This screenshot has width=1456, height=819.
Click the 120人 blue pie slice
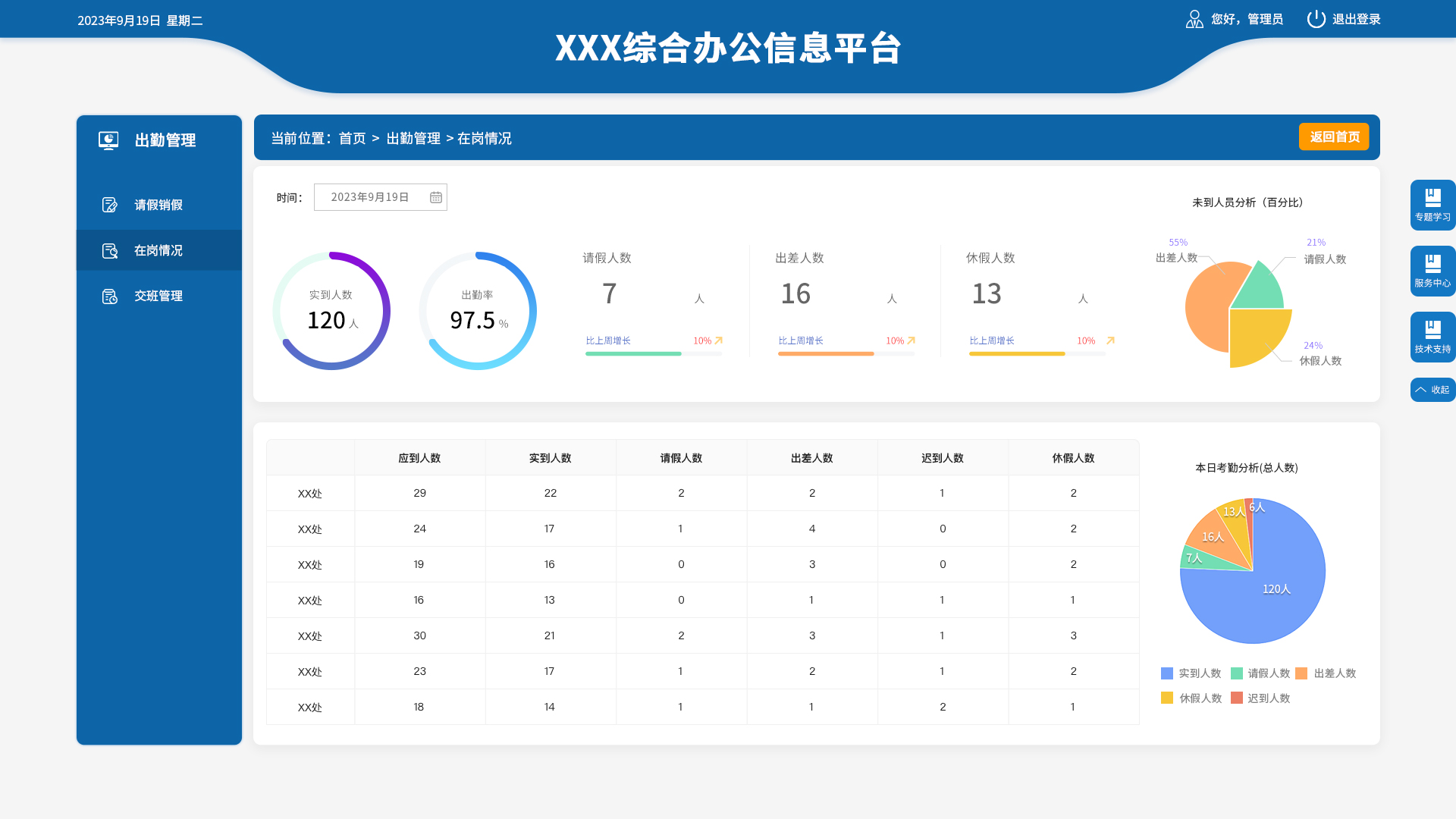point(1266,599)
